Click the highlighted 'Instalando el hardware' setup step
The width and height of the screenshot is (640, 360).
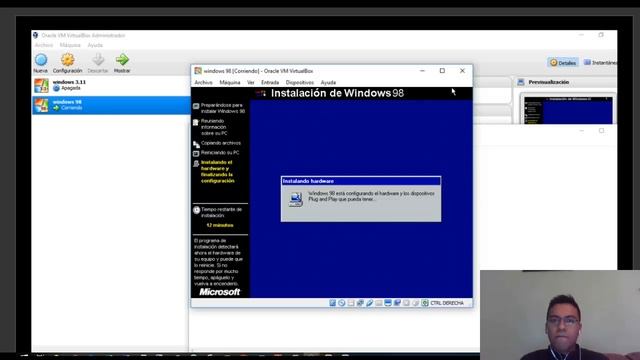point(218,171)
